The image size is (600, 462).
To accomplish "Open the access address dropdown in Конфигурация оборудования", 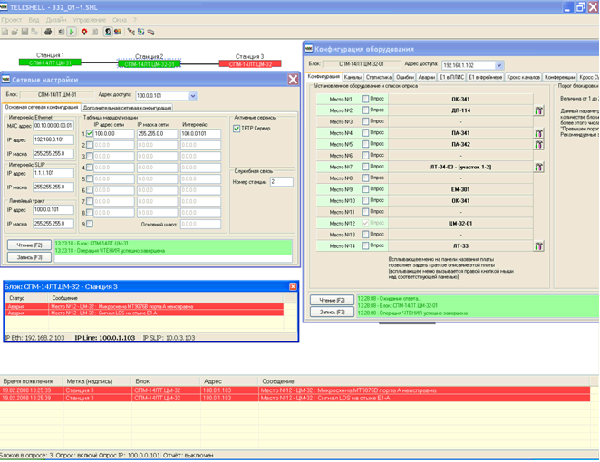I will click(x=499, y=65).
